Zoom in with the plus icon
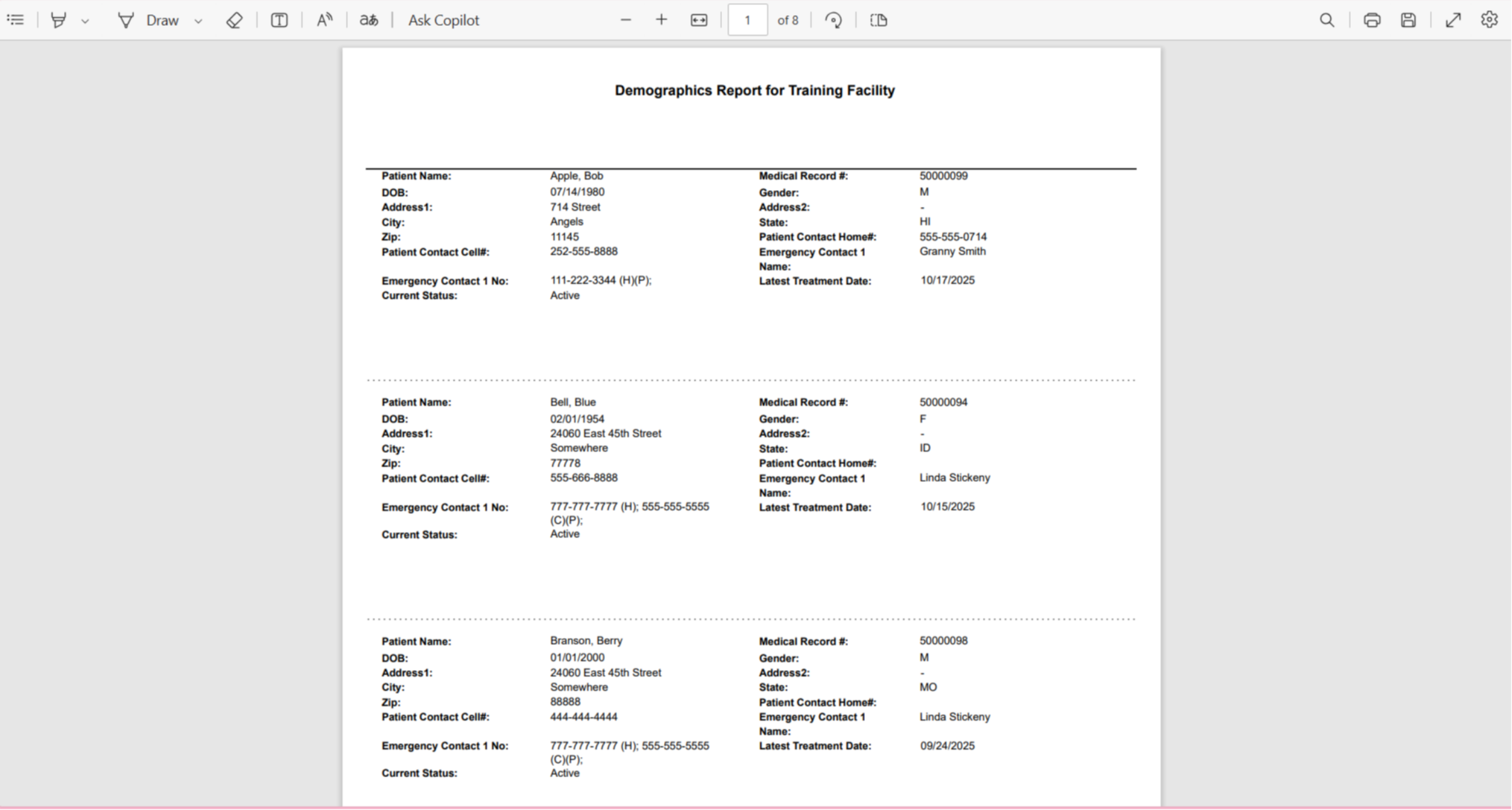 (661, 20)
